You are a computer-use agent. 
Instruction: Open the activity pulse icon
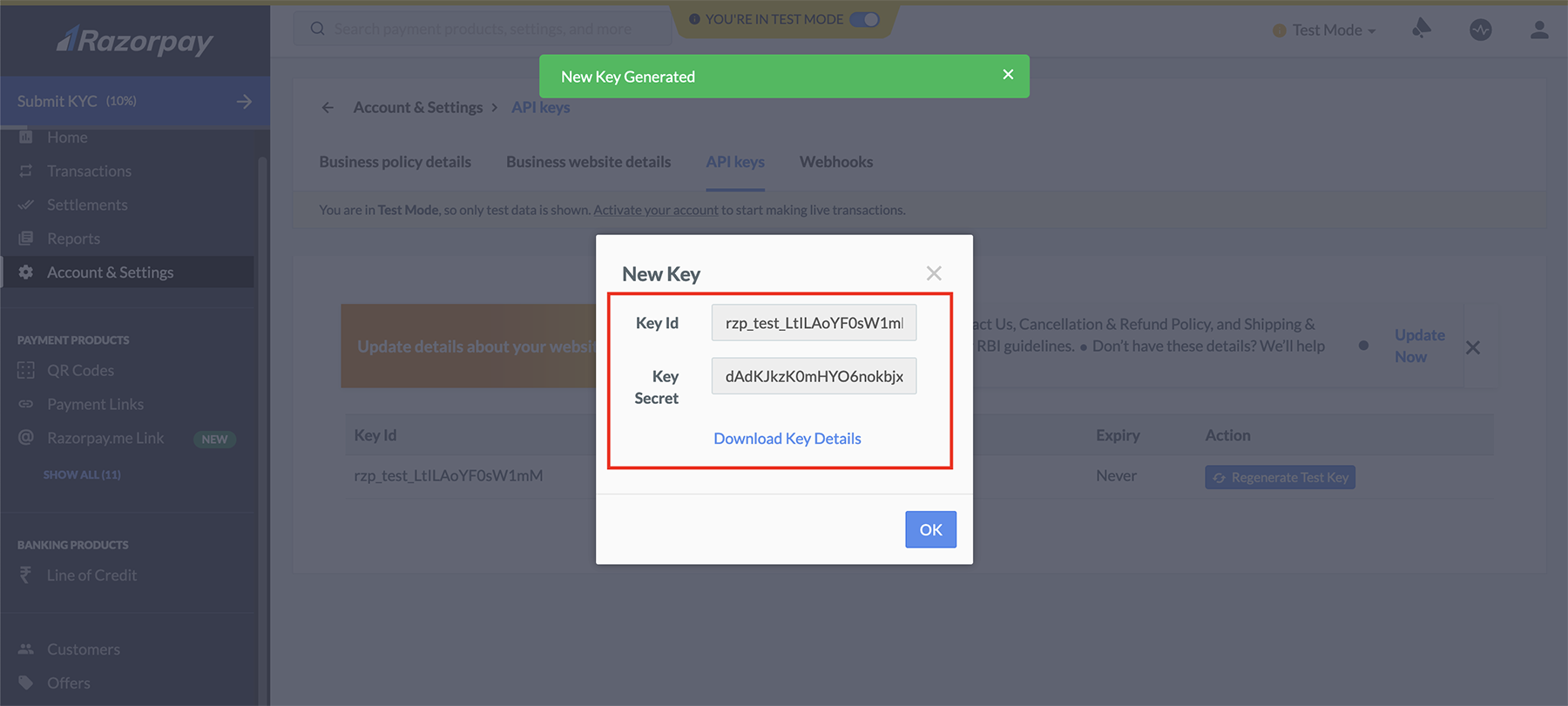(1481, 30)
